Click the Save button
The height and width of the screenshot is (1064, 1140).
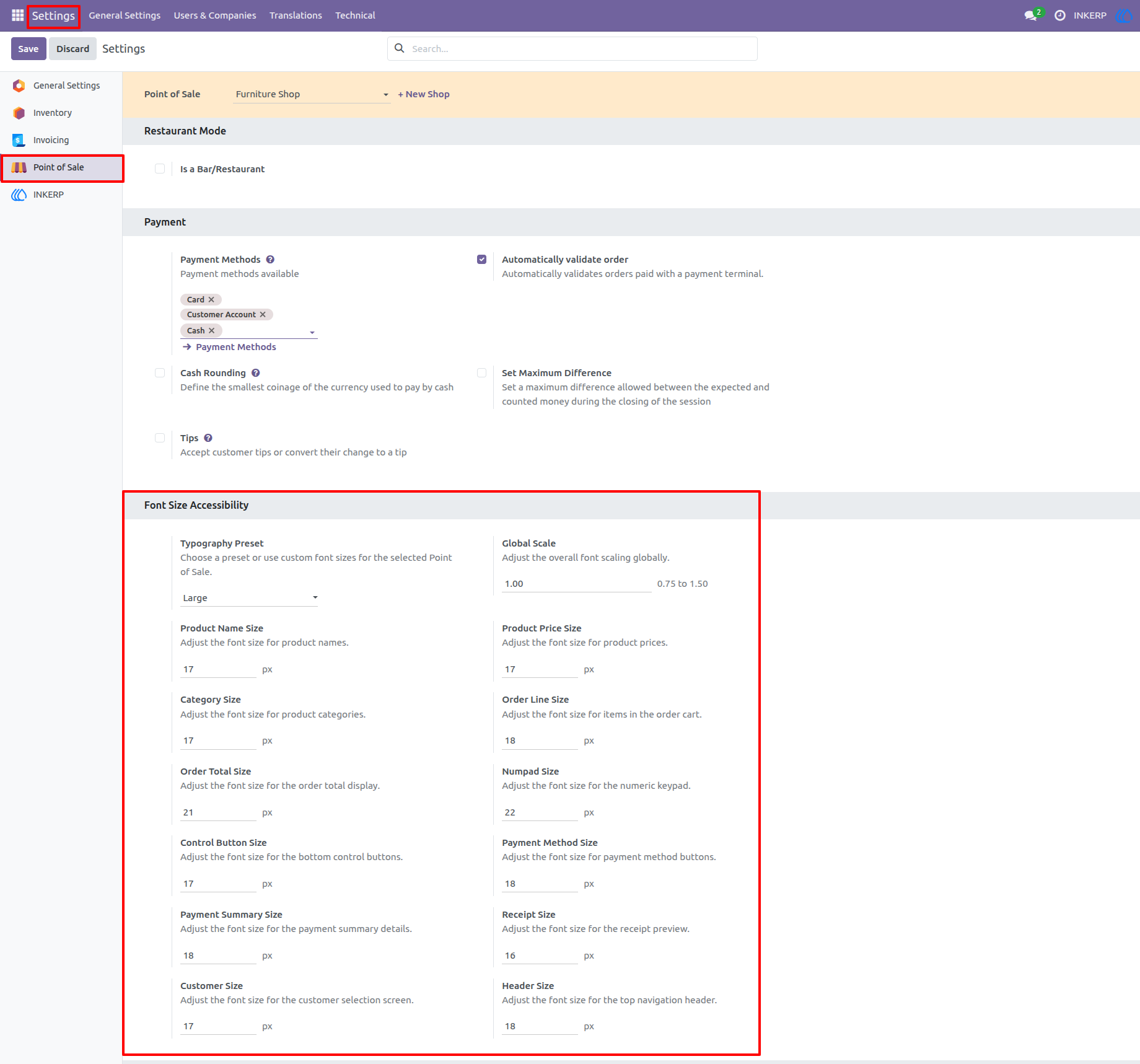click(x=28, y=48)
